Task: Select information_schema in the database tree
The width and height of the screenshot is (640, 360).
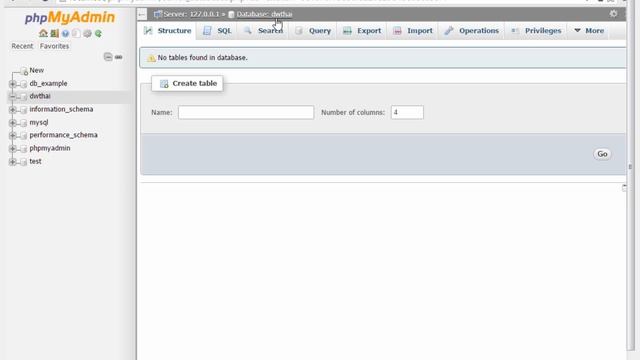Action: (61, 109)
